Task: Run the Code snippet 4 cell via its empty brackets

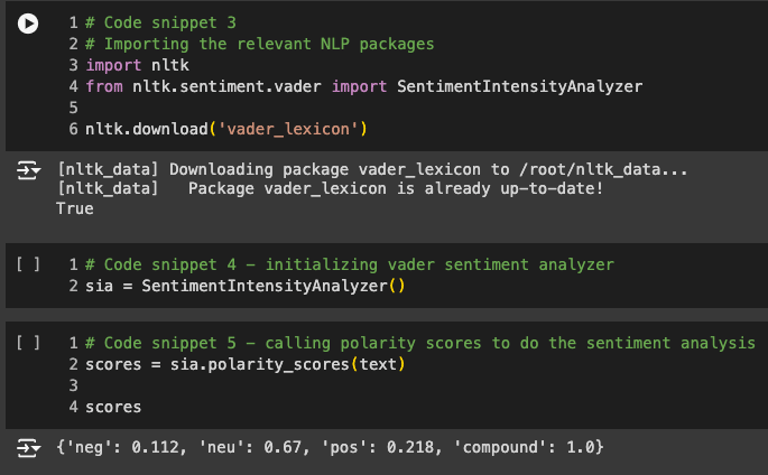Action: [28, 265]
